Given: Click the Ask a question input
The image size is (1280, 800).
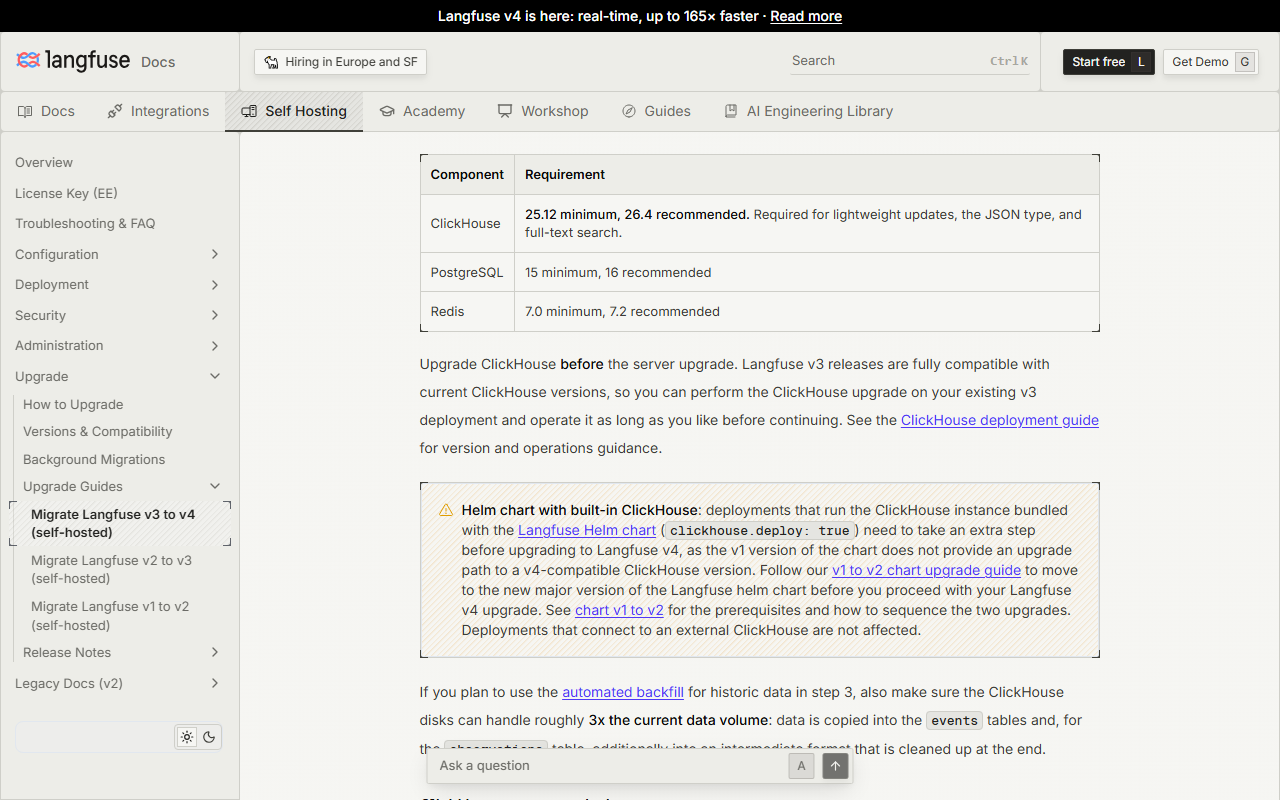Looking at the screenshot, I should (x=610, y=766).
